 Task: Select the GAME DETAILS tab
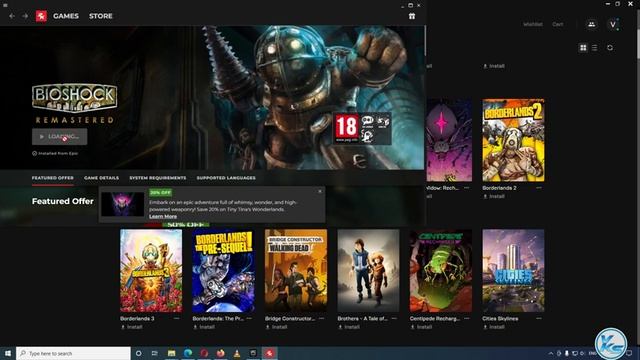(102, 178)
